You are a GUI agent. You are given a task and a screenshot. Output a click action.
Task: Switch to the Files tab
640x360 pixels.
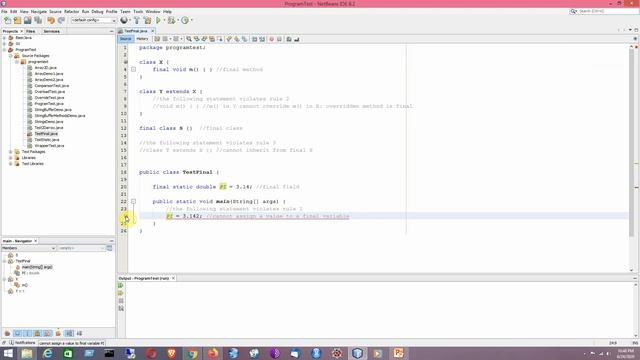pos(31,31)
